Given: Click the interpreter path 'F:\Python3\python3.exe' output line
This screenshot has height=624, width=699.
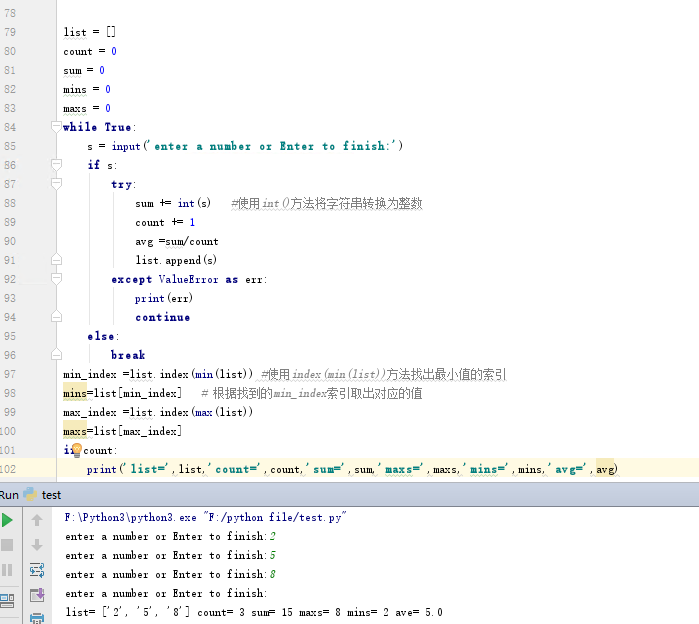Looking at the screenshot, I should (206, 517).
